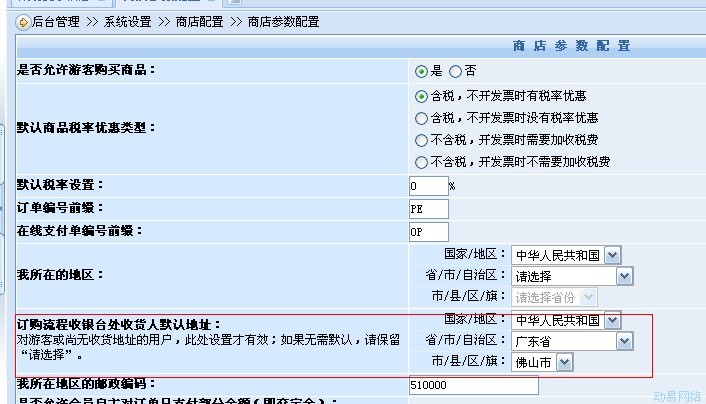Screen dimensions: 706x404
Task: Click the 默认税率设置 input field
Action: pyautogui.click(x=428, y=186)
